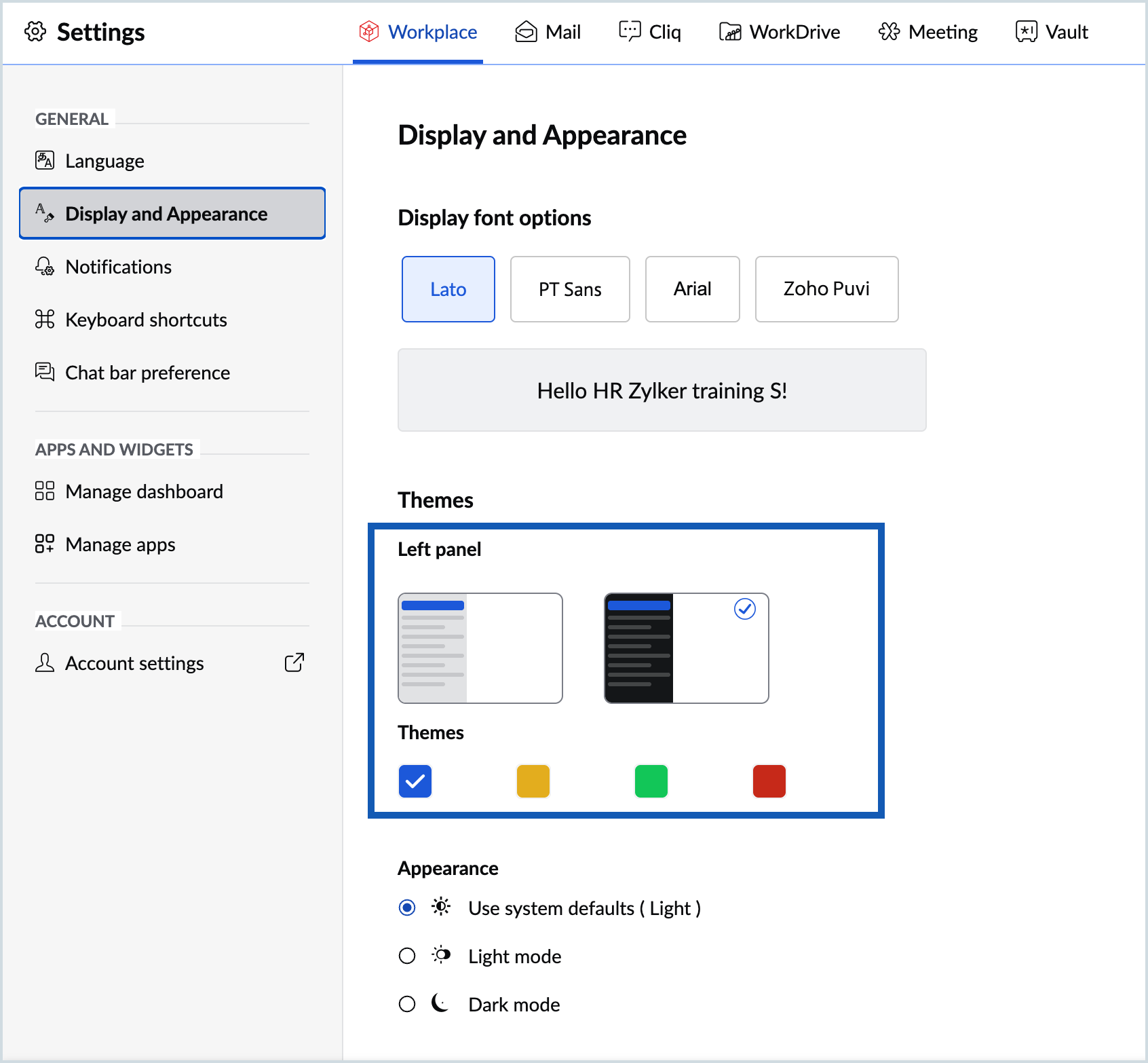Open Account settings link
Image resolution: width=1148 pixels, height=1063 pixels.
pos(172,663)
